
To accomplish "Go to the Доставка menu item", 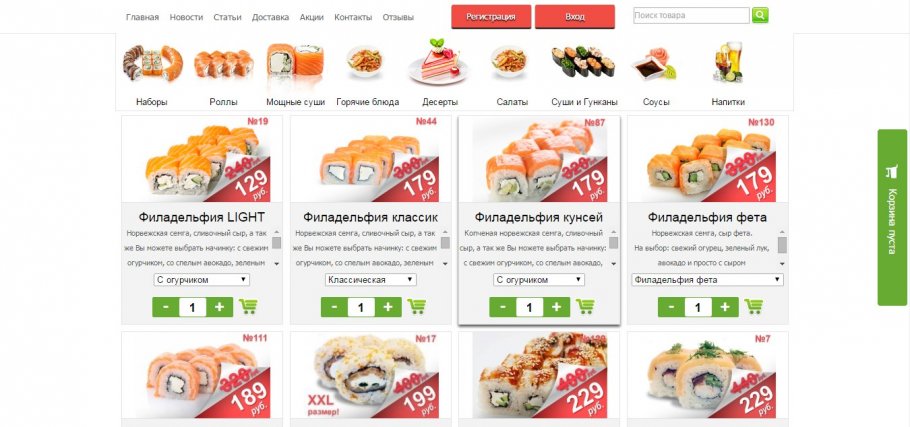I will click(270, 17).
